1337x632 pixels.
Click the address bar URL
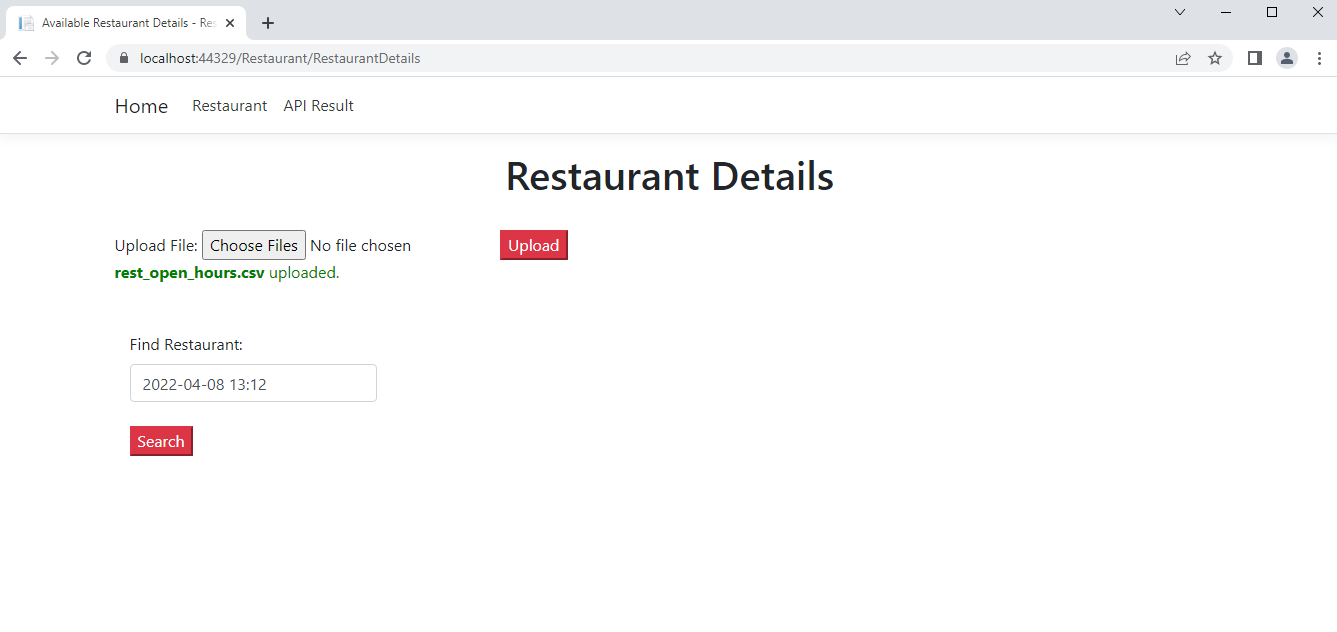280,58
